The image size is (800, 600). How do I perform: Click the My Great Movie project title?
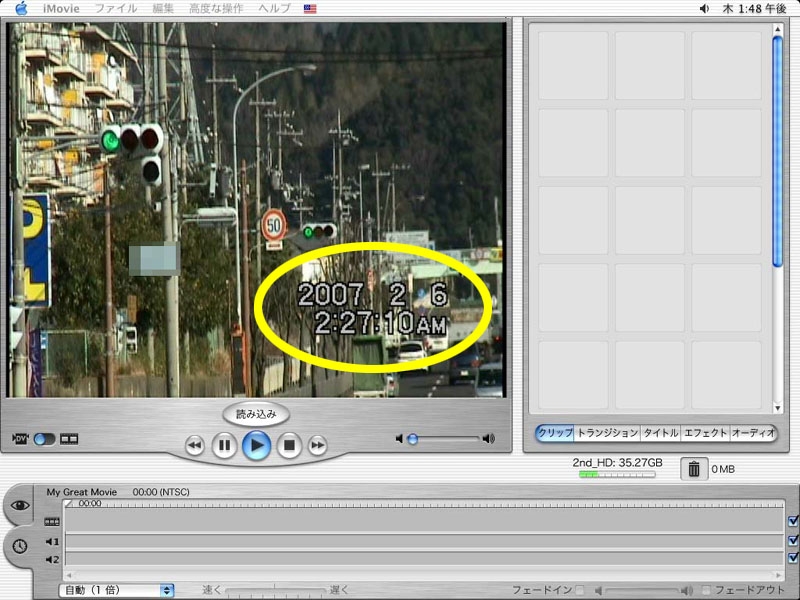pyautogui.click(x=82, y=492)
